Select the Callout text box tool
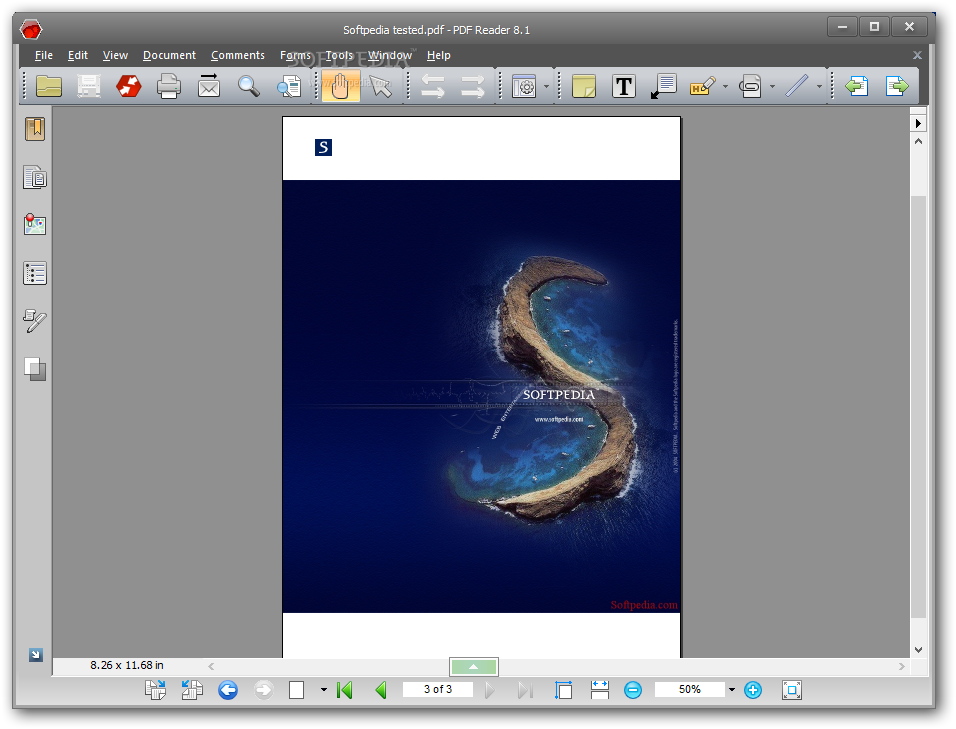The width and height of the screenshot is (956, 729). click(663, 86)
